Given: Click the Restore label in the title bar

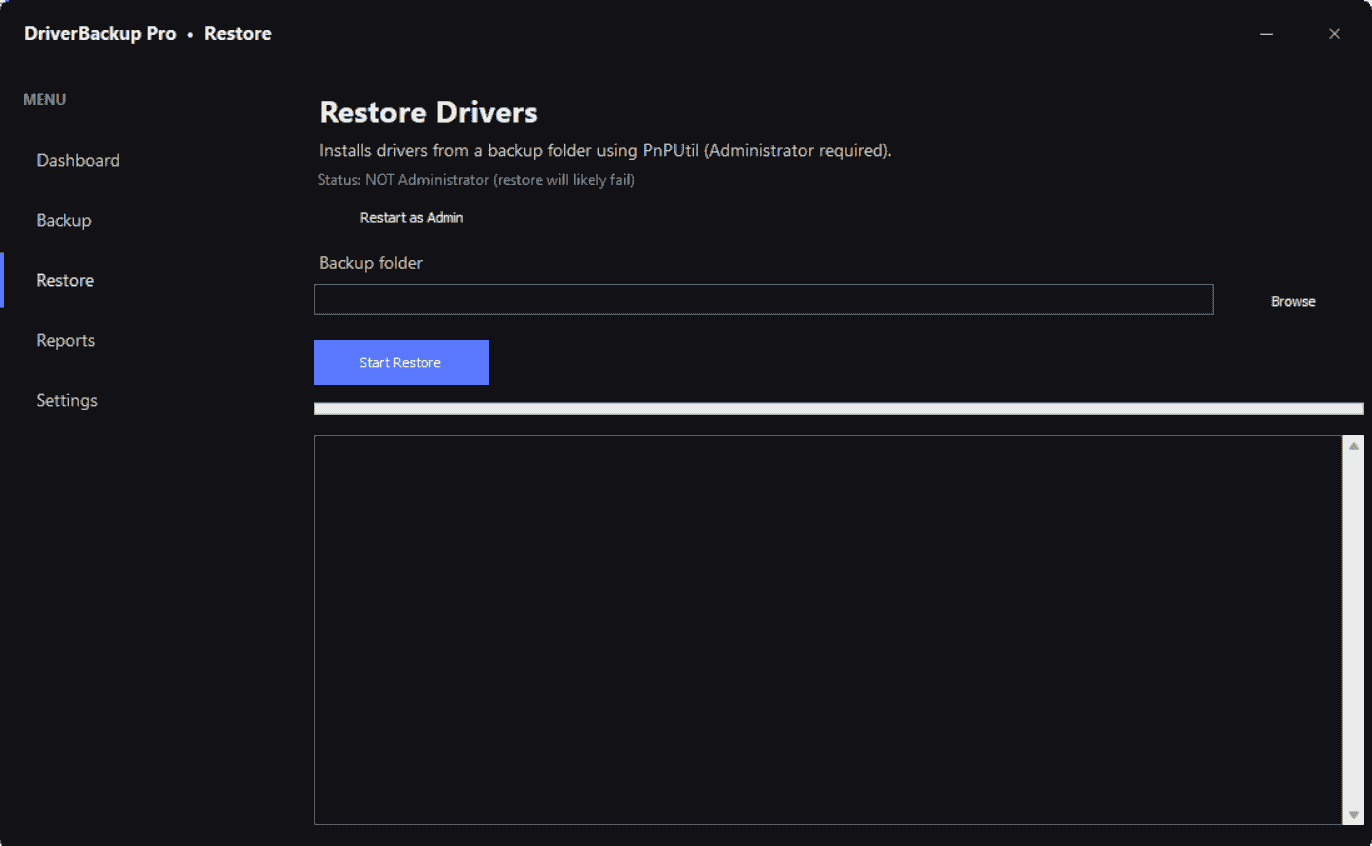Looking at the screenshot, I should pyautogui.click(x=237, y=33).
